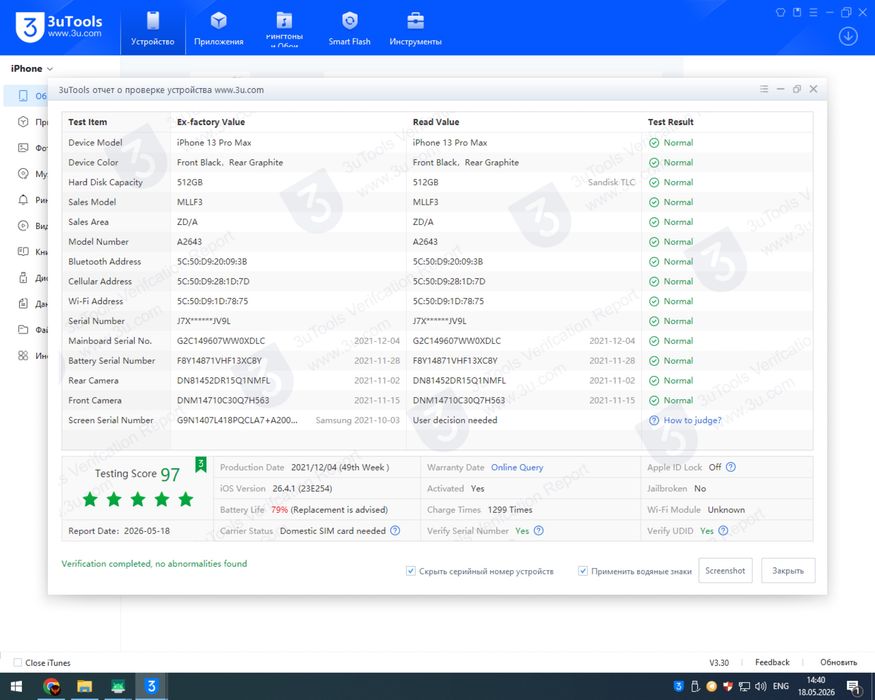Switch the ENG language indicator
The height and width of the screenshot is (700, 875).
(x=781, y=686)
